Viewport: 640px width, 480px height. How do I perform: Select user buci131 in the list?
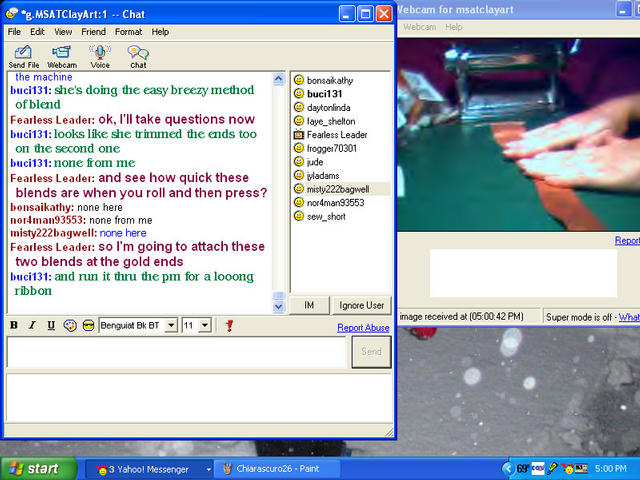pos(324,94)
